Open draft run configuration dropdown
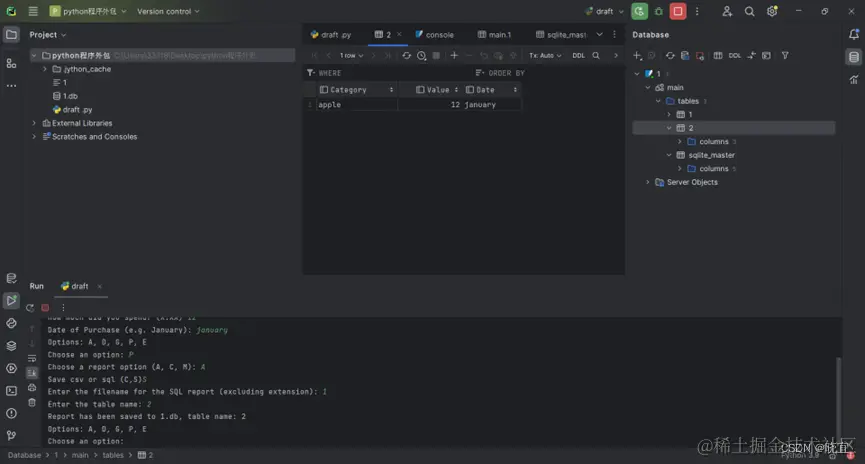This screenshot has width=865, height=464. coord(604,11)
